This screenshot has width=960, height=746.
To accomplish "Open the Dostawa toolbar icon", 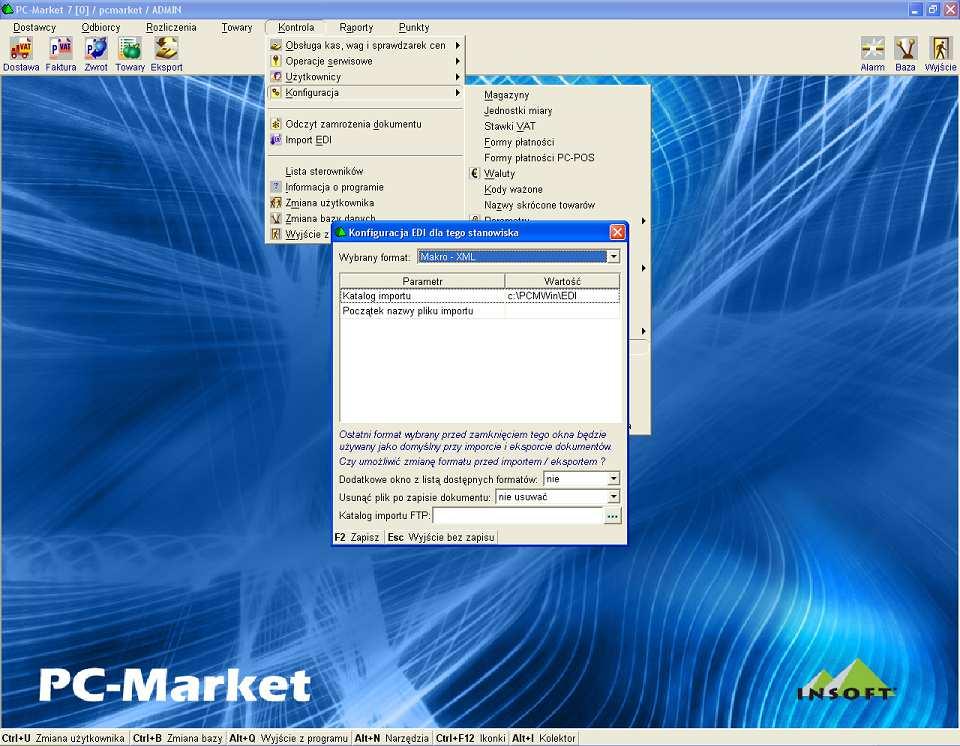I will [x=21, y=54].
